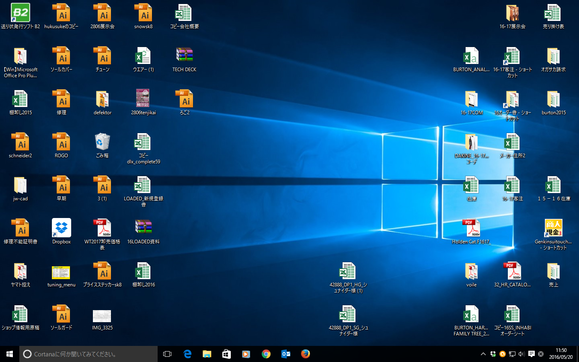
Task: Select the IMG_3325 image thumbnail
Action: pos(102,316)
